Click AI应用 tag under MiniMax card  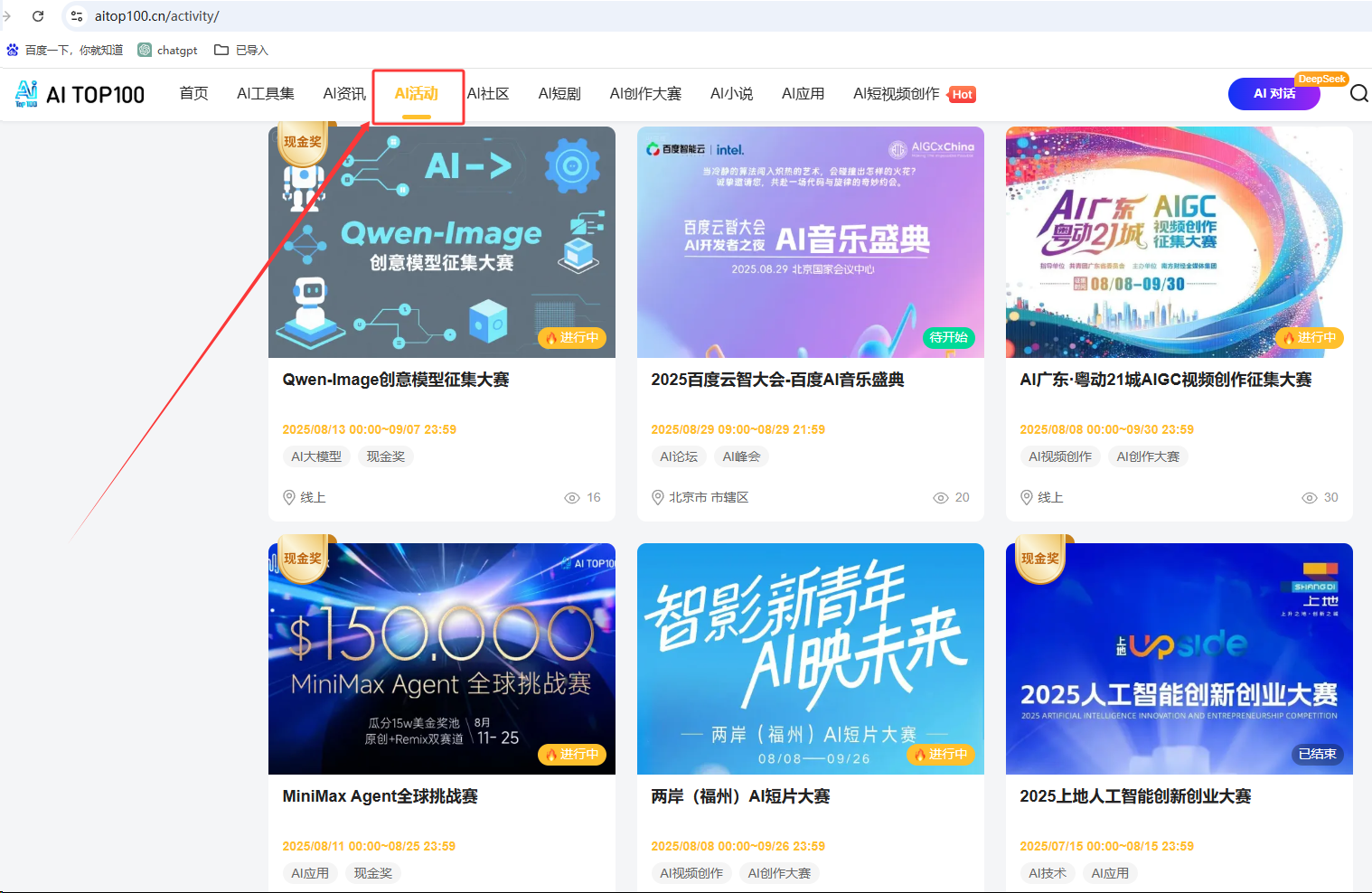click(x=310, y=873)
